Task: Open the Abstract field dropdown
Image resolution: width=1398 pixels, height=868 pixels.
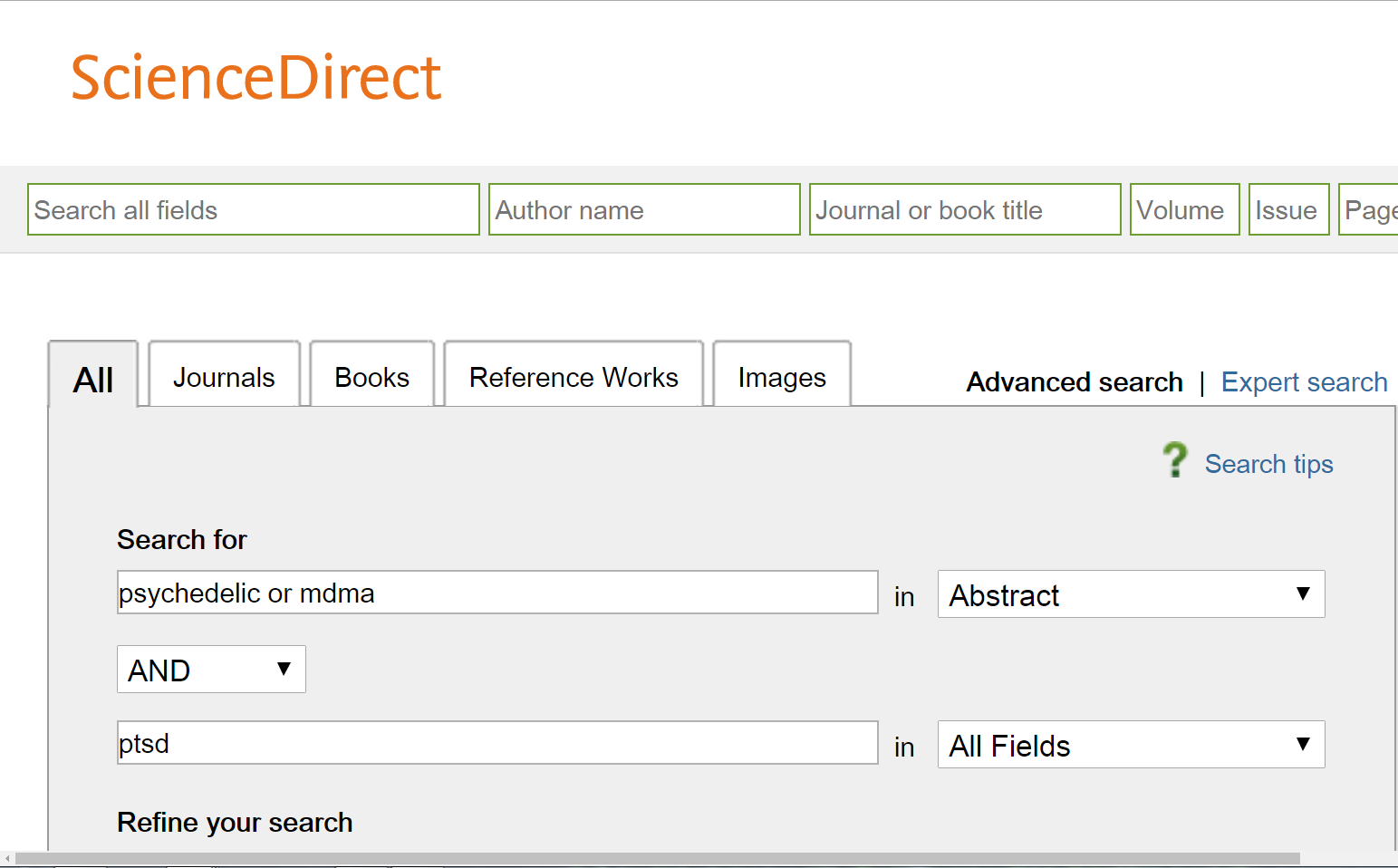Action: [x=1131, y=594]
